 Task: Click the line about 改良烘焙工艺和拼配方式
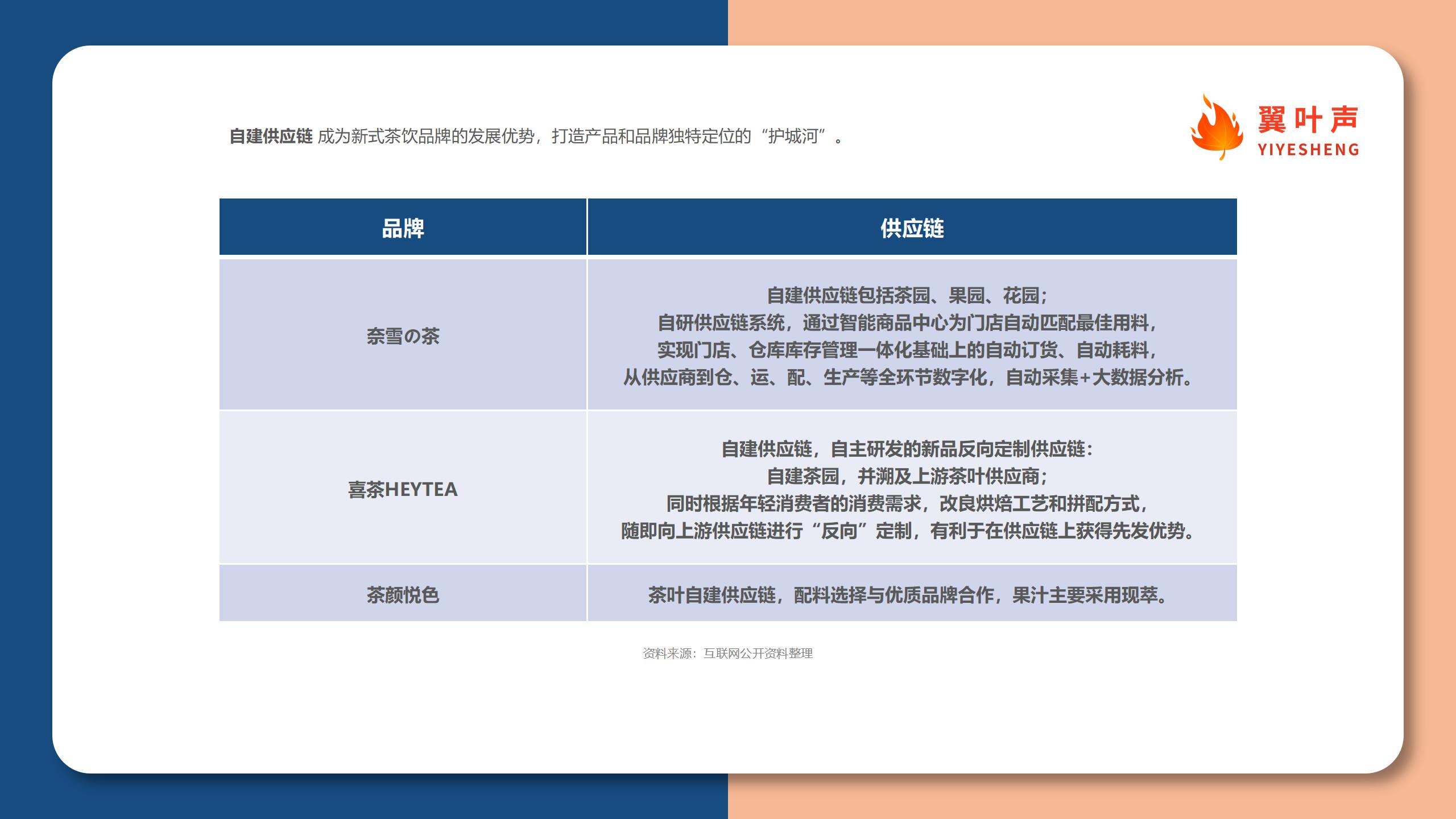point(908,503)
